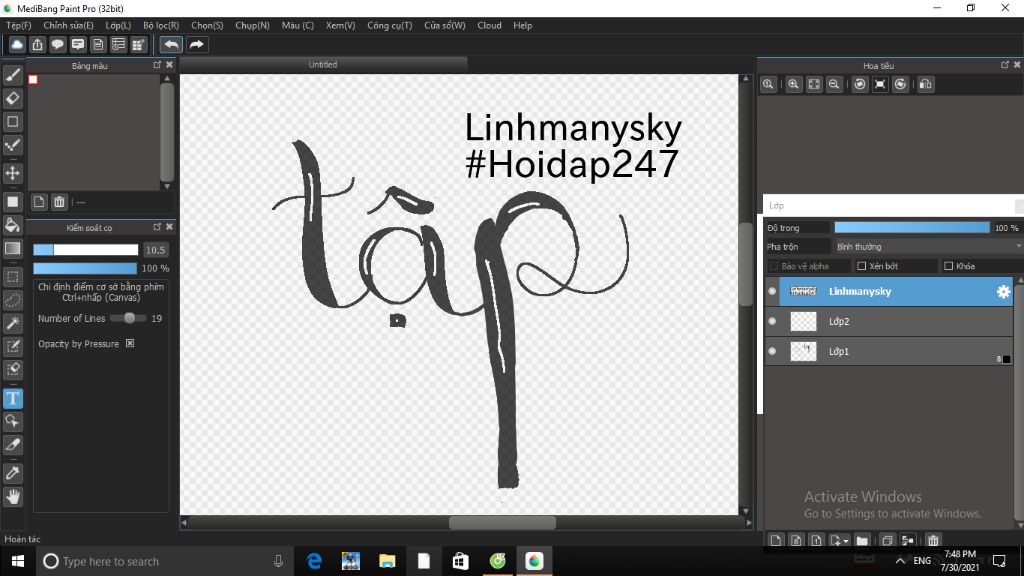Open the Chỉnh sửa(E) menu
This screenshot has width=1024, height=576.
click(68, 25)
